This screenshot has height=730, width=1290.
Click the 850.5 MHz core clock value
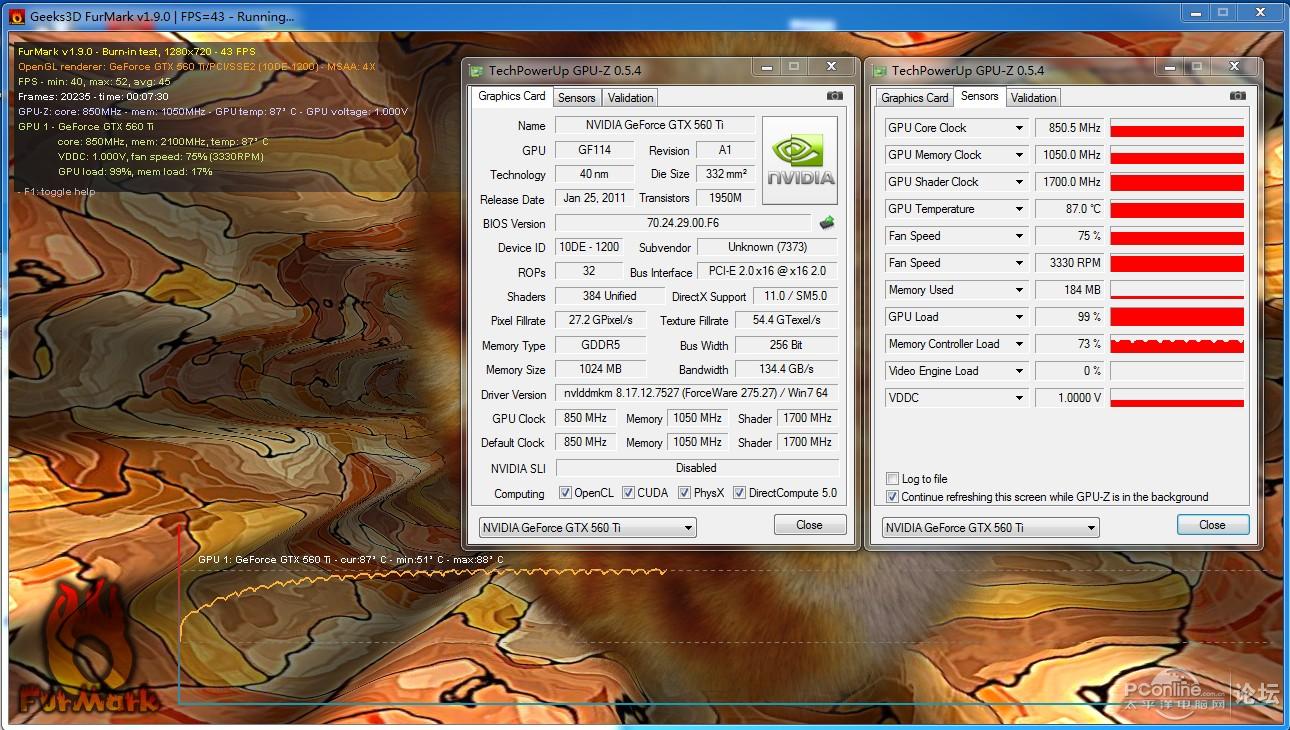(x=1069, y=128)
